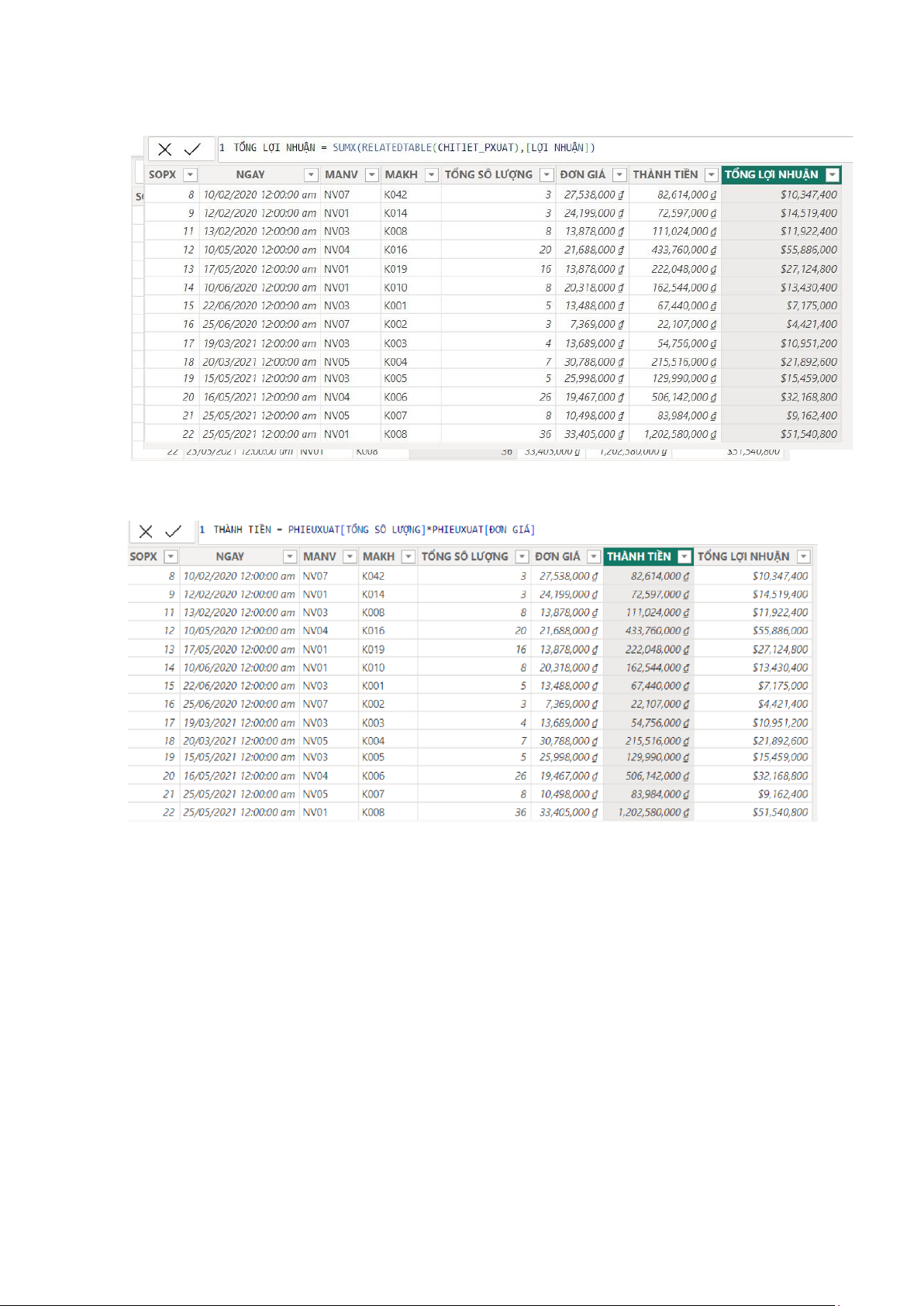
Task: Cancel formula edit in top formula bar
Action: click(x=165, y=149)
